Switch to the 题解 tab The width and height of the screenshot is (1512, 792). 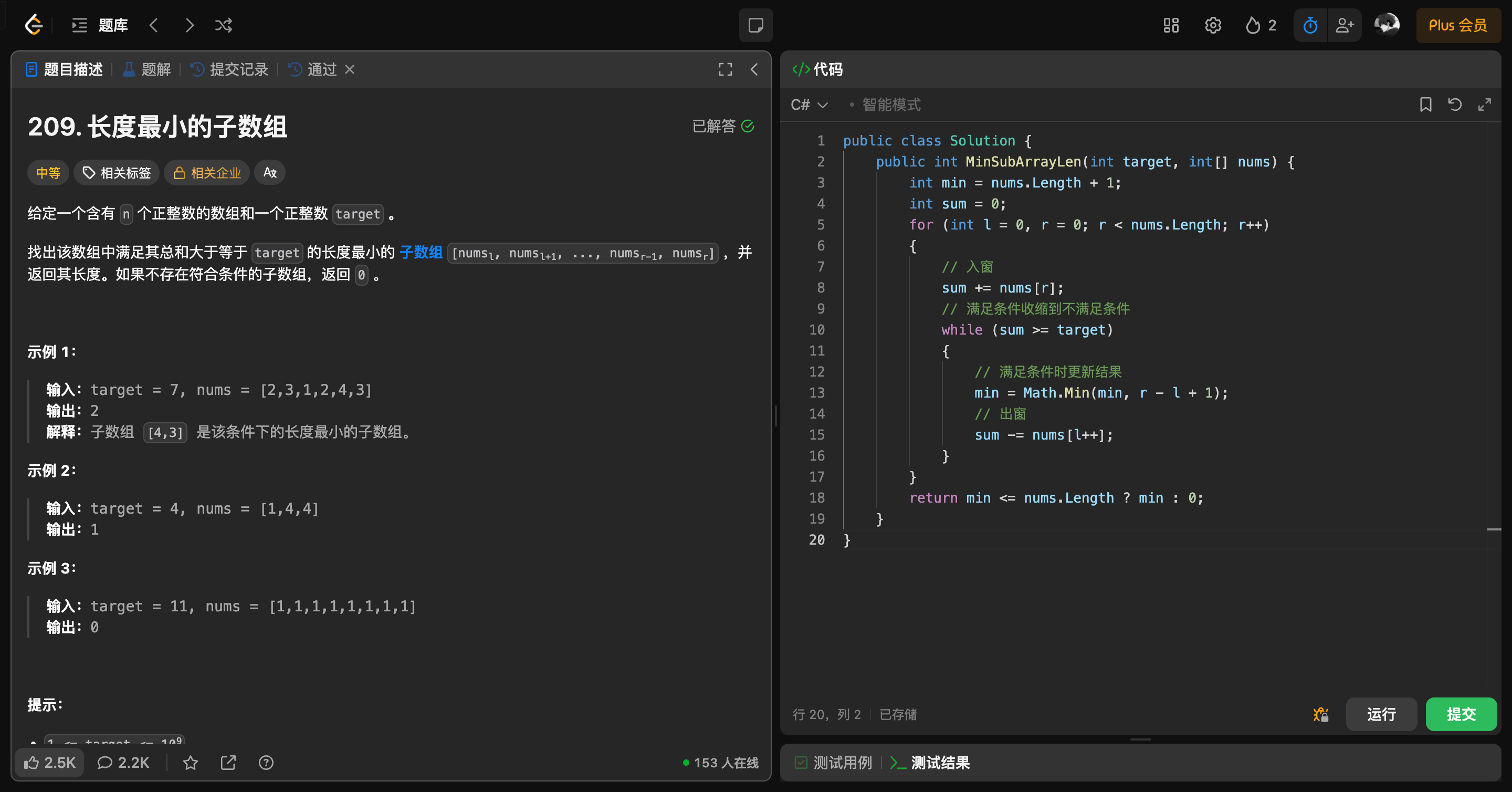coord(148,69)
